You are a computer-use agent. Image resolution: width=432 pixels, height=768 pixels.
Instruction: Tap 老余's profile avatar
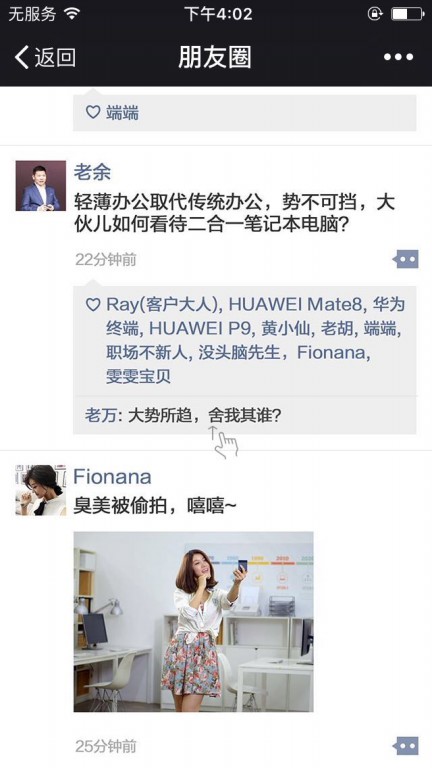(41, 186)
